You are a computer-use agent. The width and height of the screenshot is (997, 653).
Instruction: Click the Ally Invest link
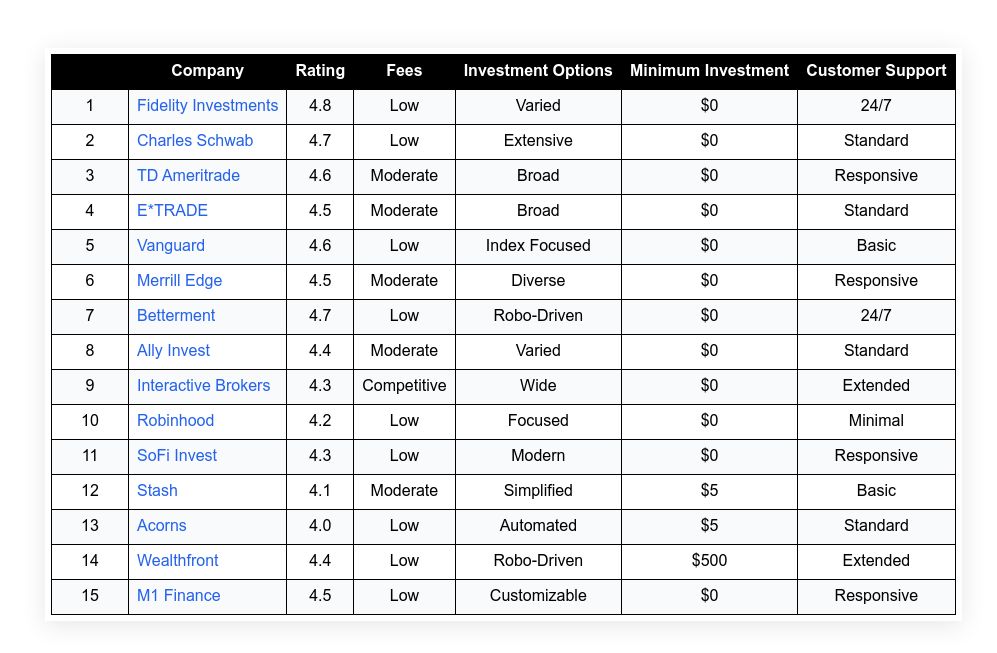pyautogui.click(x=173, y=351)
